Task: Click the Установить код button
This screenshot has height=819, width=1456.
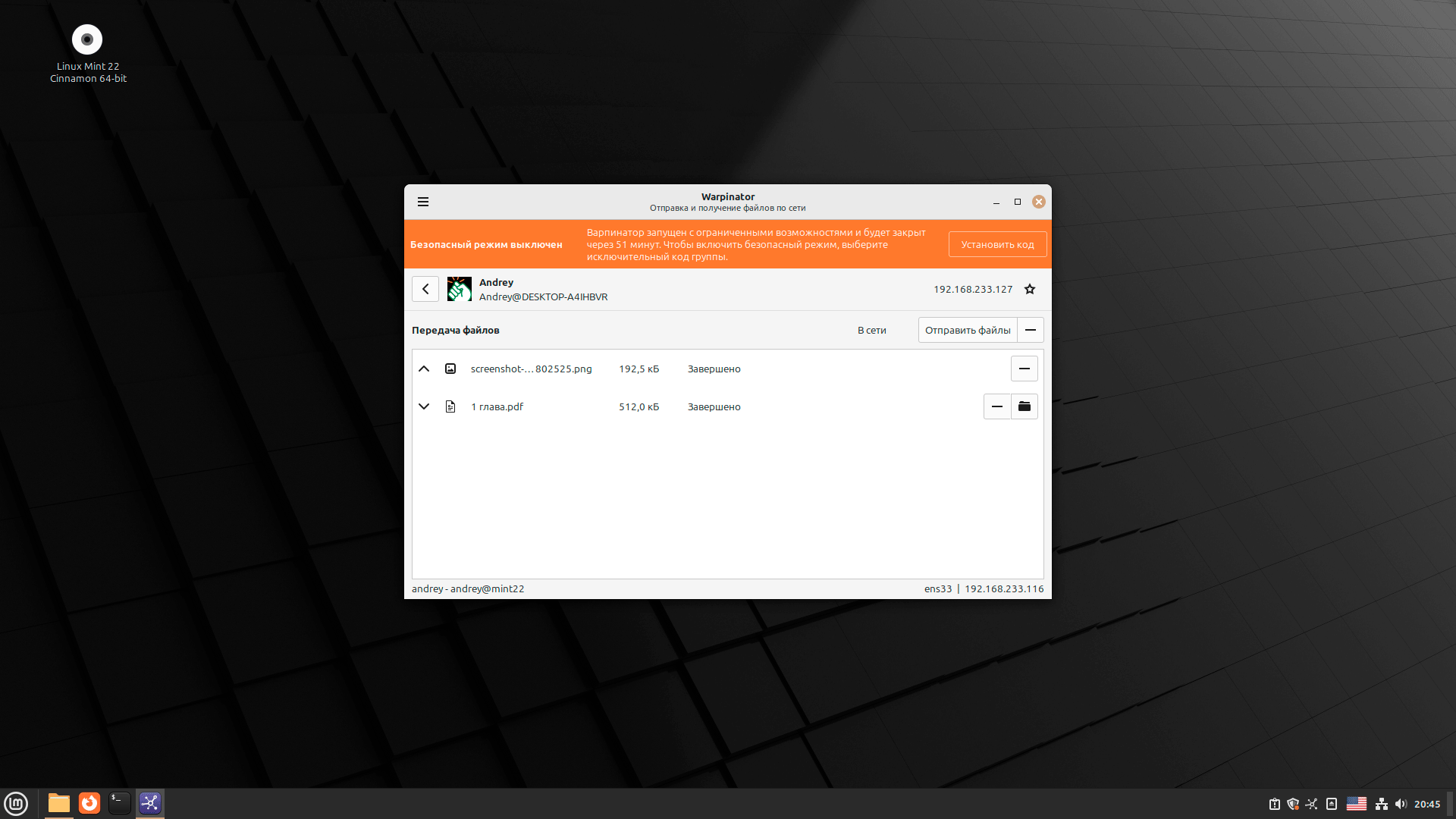Action: click(x=997, y=244)
